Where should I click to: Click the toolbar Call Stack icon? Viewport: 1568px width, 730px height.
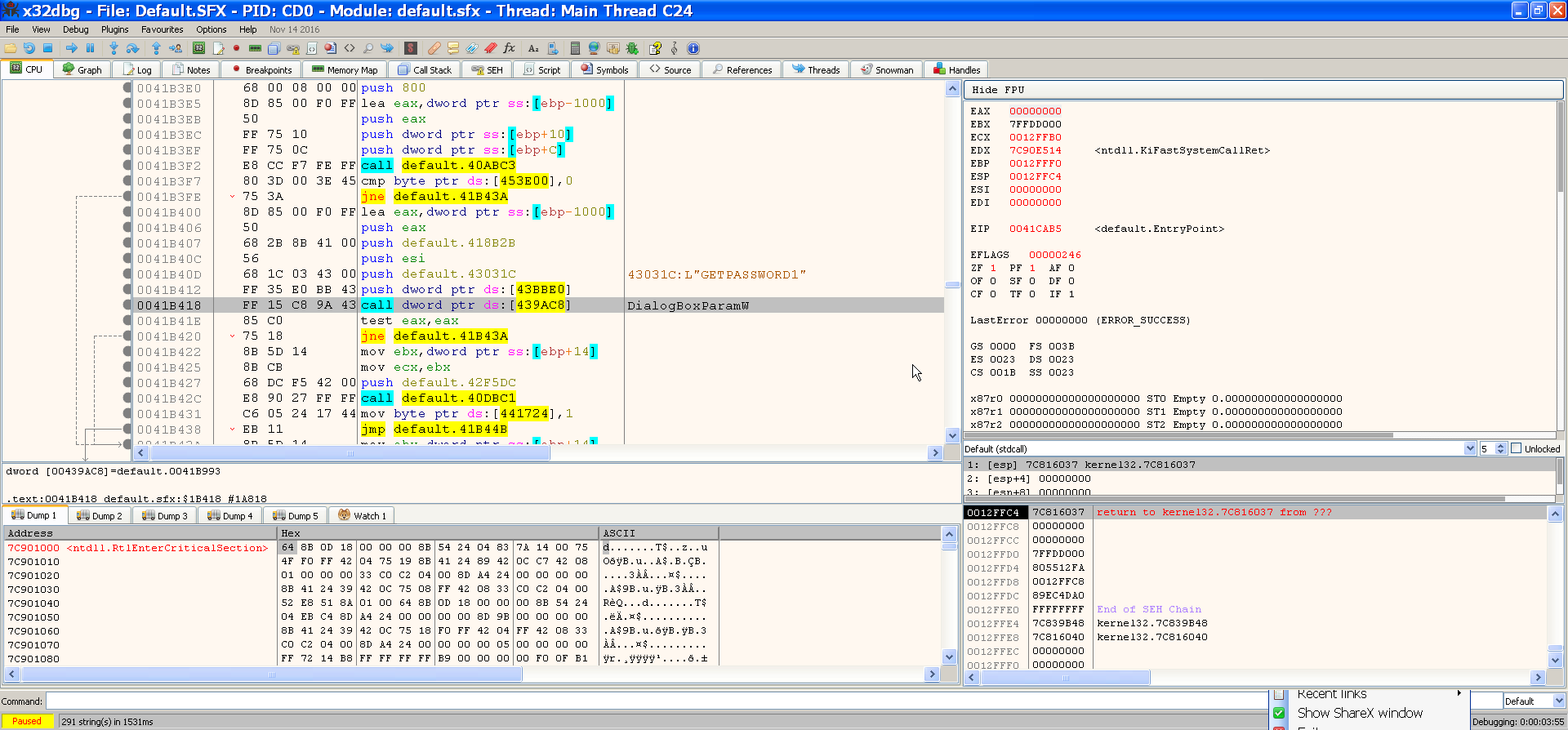(x=274, y=48)
